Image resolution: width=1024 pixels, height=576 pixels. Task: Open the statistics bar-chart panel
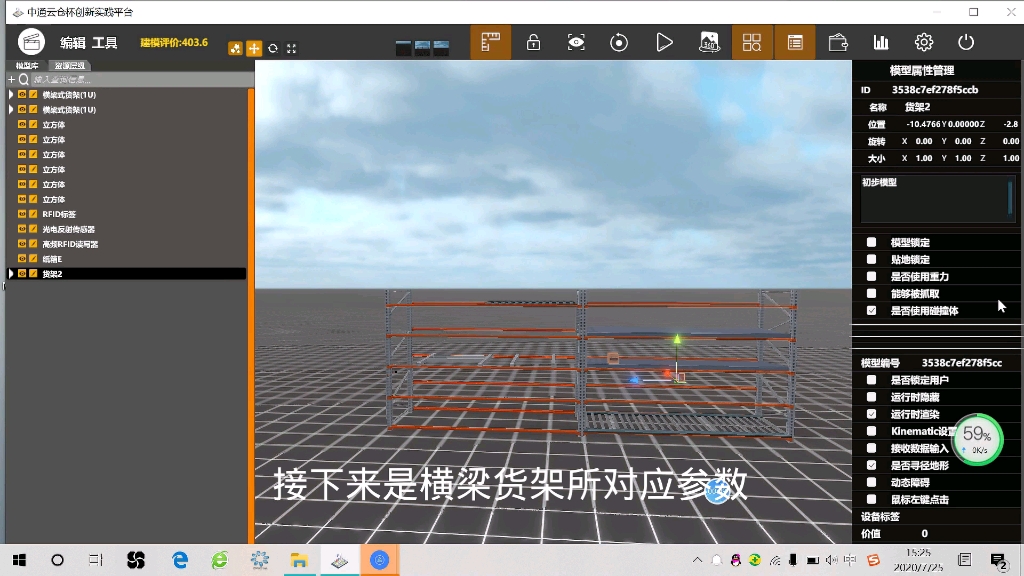(x=881, y=42)
